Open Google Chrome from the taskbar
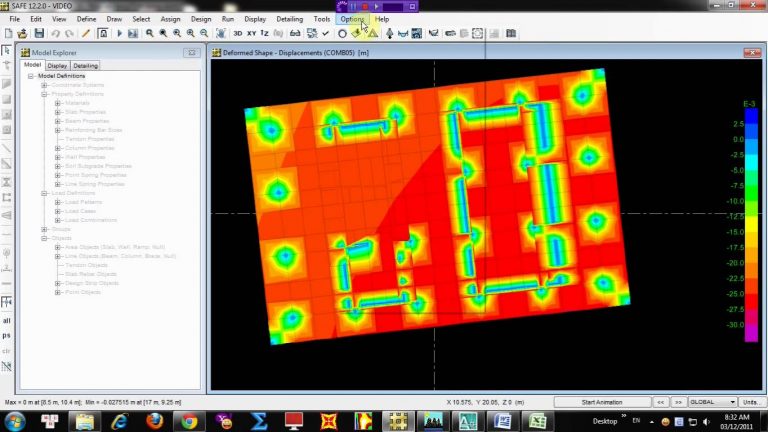The width and height of the screenshot is (768, 432). click(x=187, y=420)
